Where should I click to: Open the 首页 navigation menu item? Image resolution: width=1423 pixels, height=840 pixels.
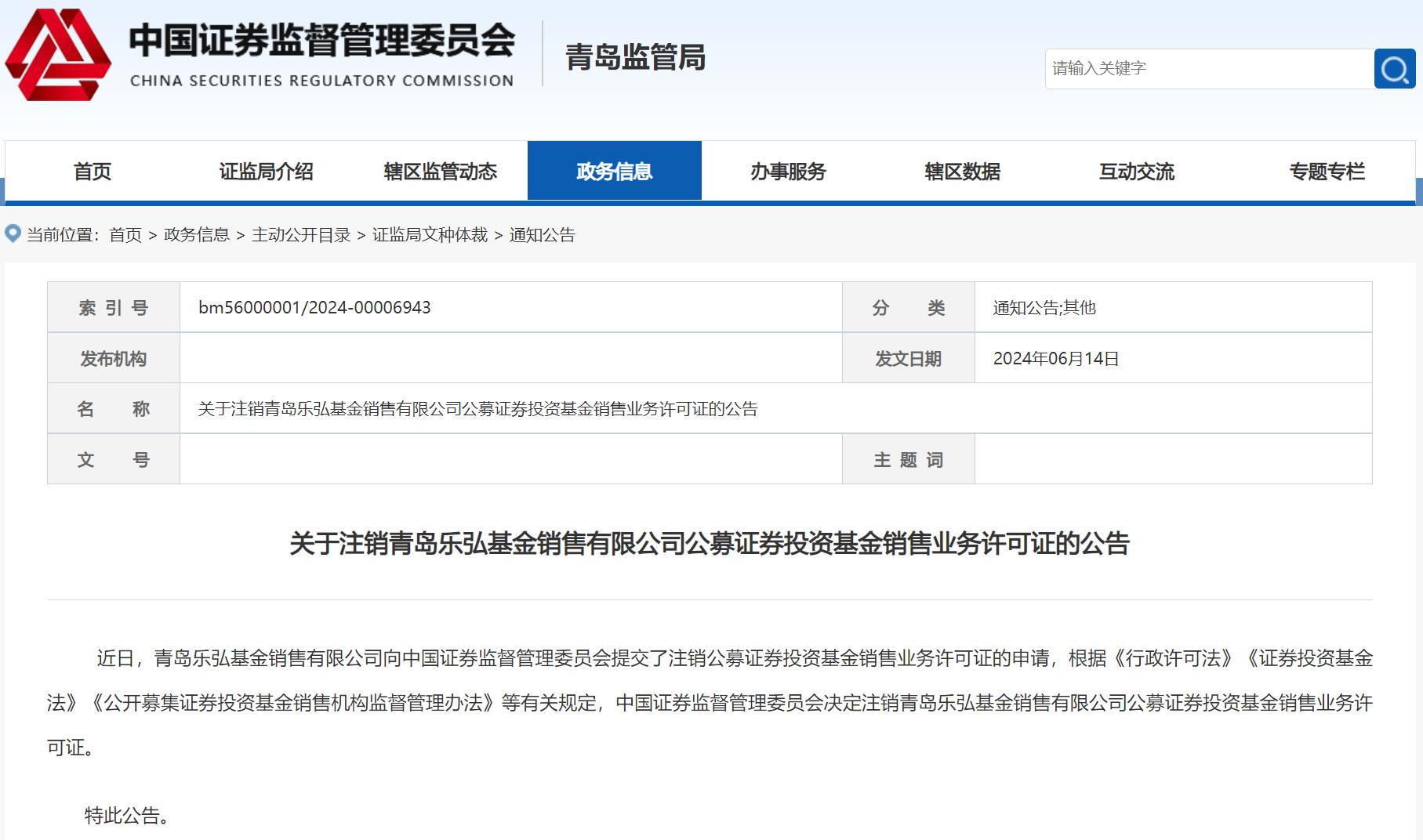click(x=92, y=171)
